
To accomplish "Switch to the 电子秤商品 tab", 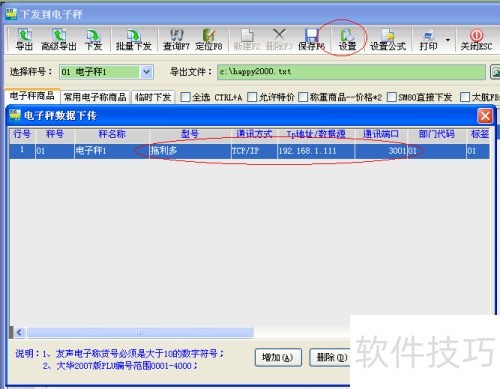I will pos(32,96).
